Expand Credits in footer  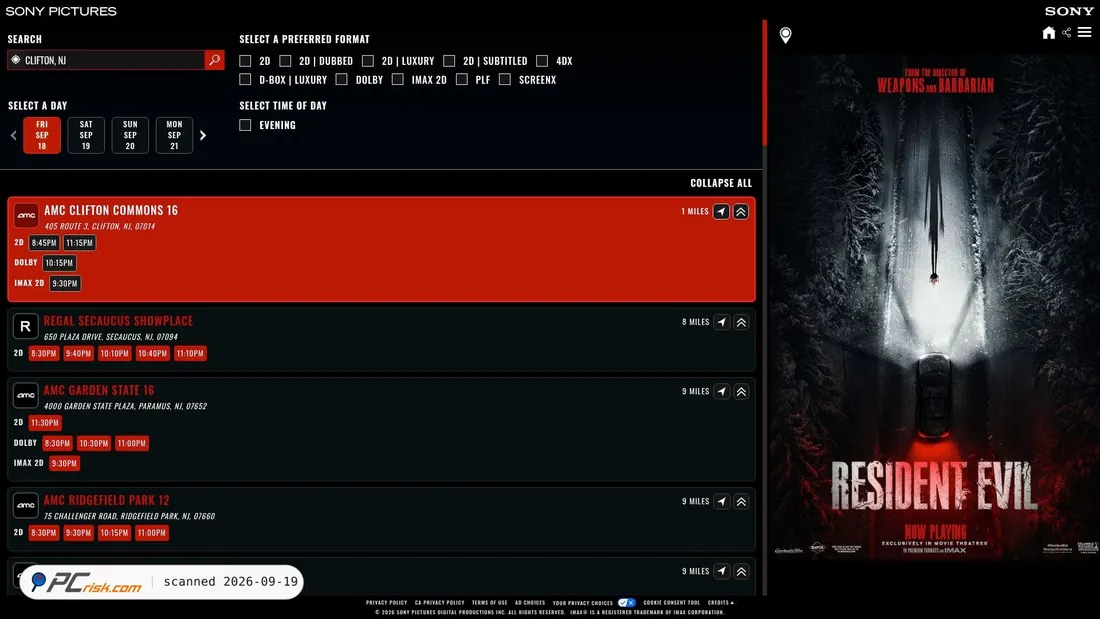coord(720,602)
